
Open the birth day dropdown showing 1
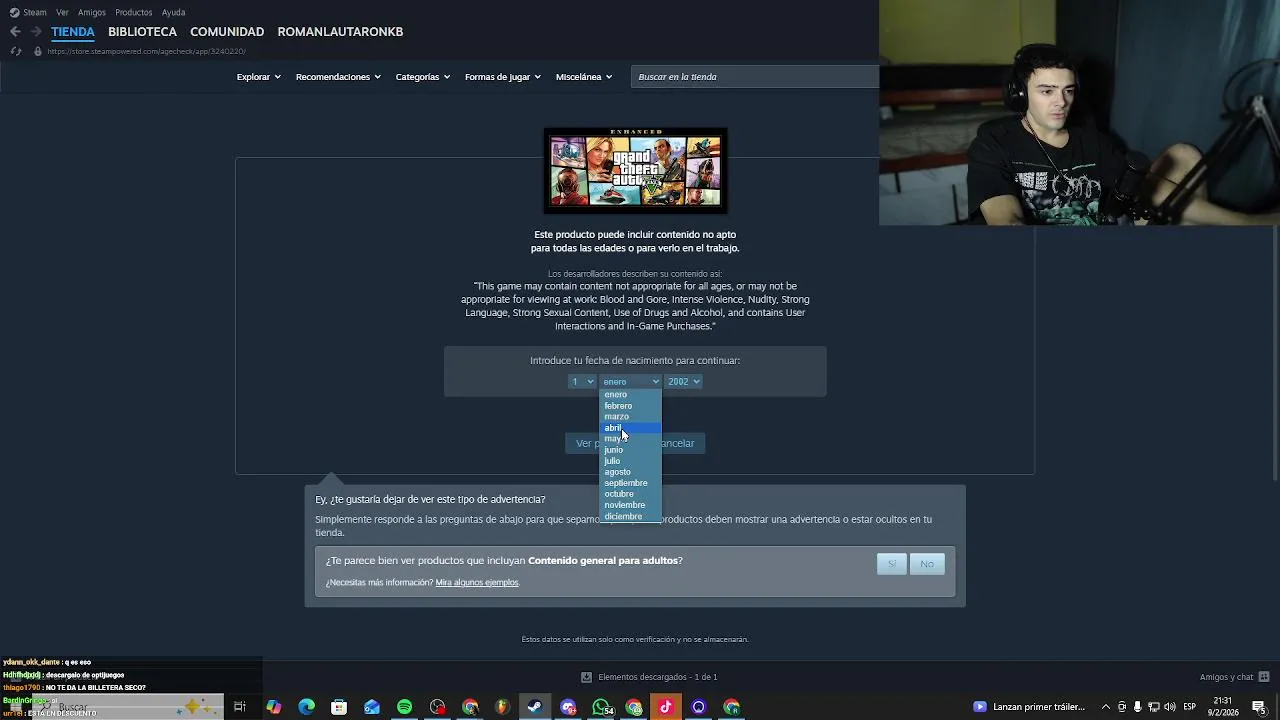coord(582,381)
